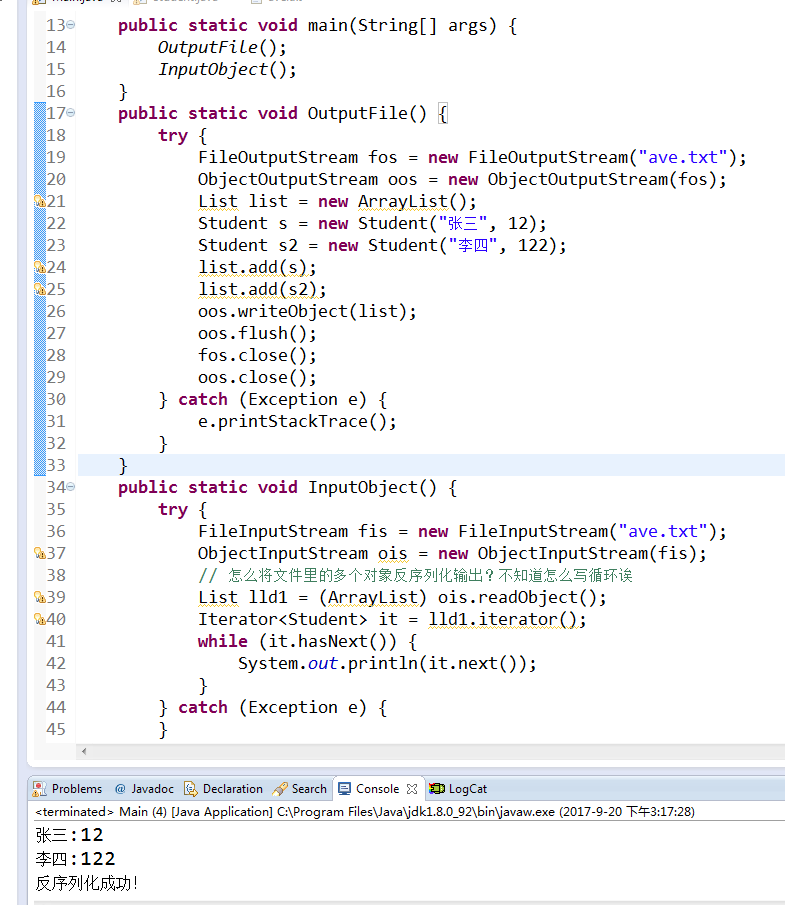
Task: Click 'OutputFile();' call on line 14
Action: [222, 47]
